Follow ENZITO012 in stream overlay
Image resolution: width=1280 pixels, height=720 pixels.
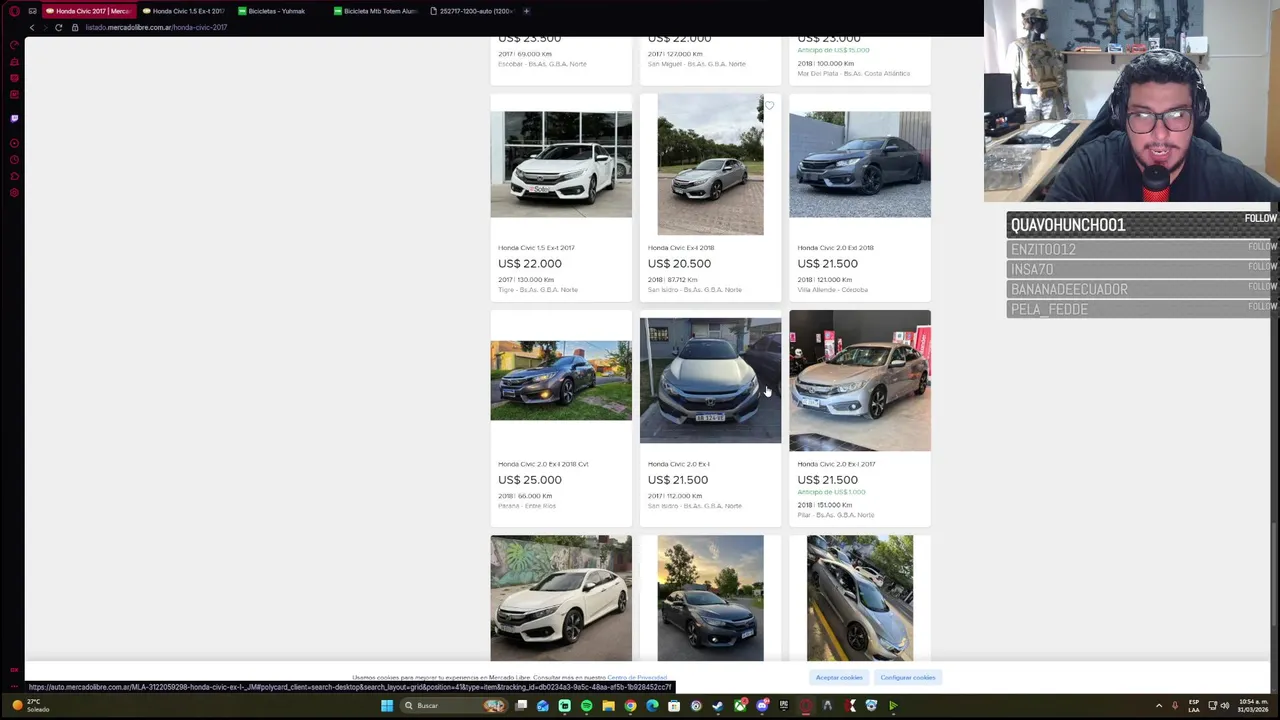1262,246
